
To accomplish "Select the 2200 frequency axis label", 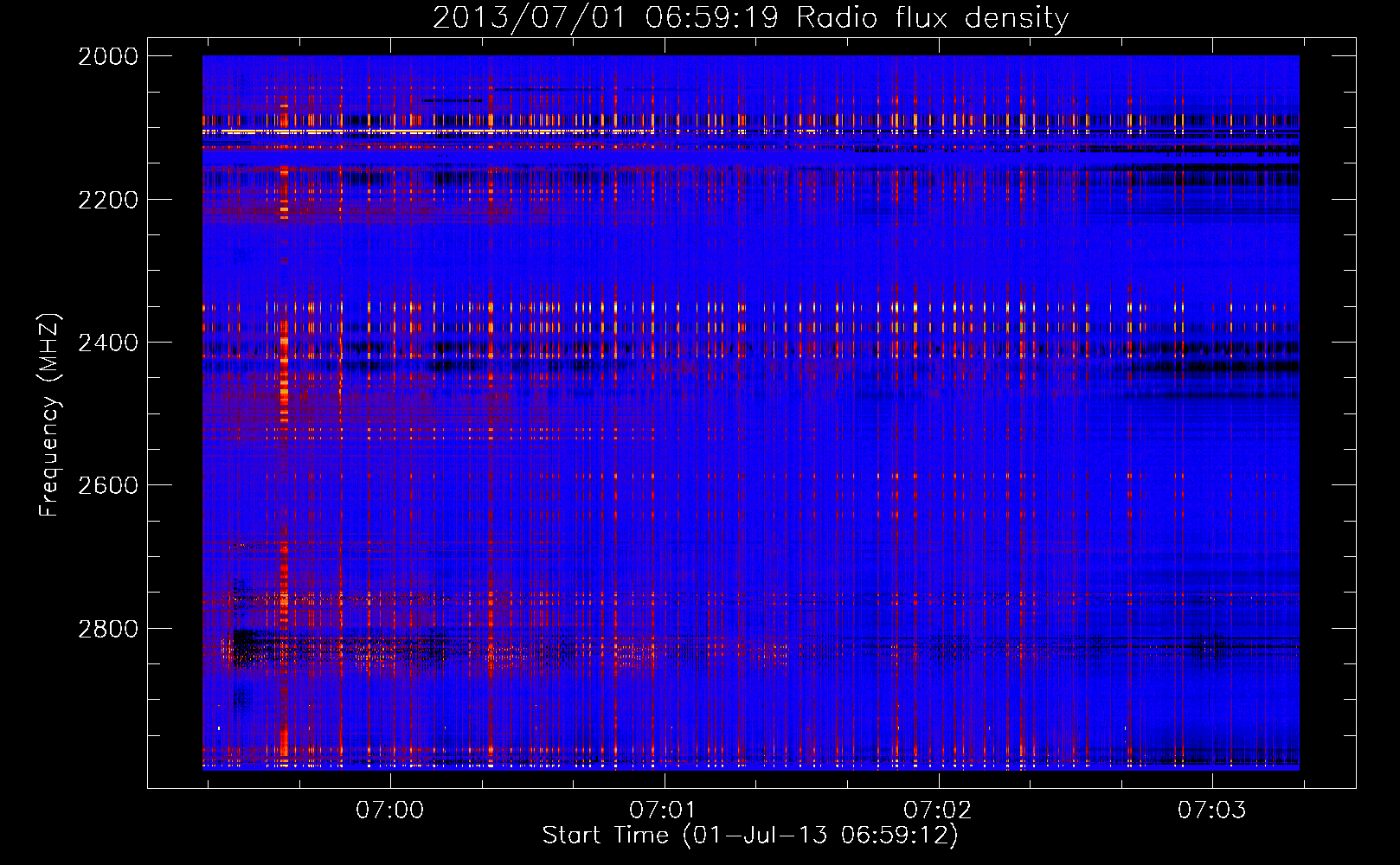I will pyautogui.click(x=107, y=200).
